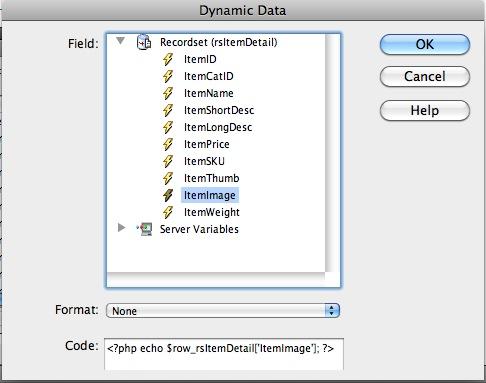Click the lightning icon beside ItemCatID
This screenshot has width=486, height=383.
coord(168,76)
